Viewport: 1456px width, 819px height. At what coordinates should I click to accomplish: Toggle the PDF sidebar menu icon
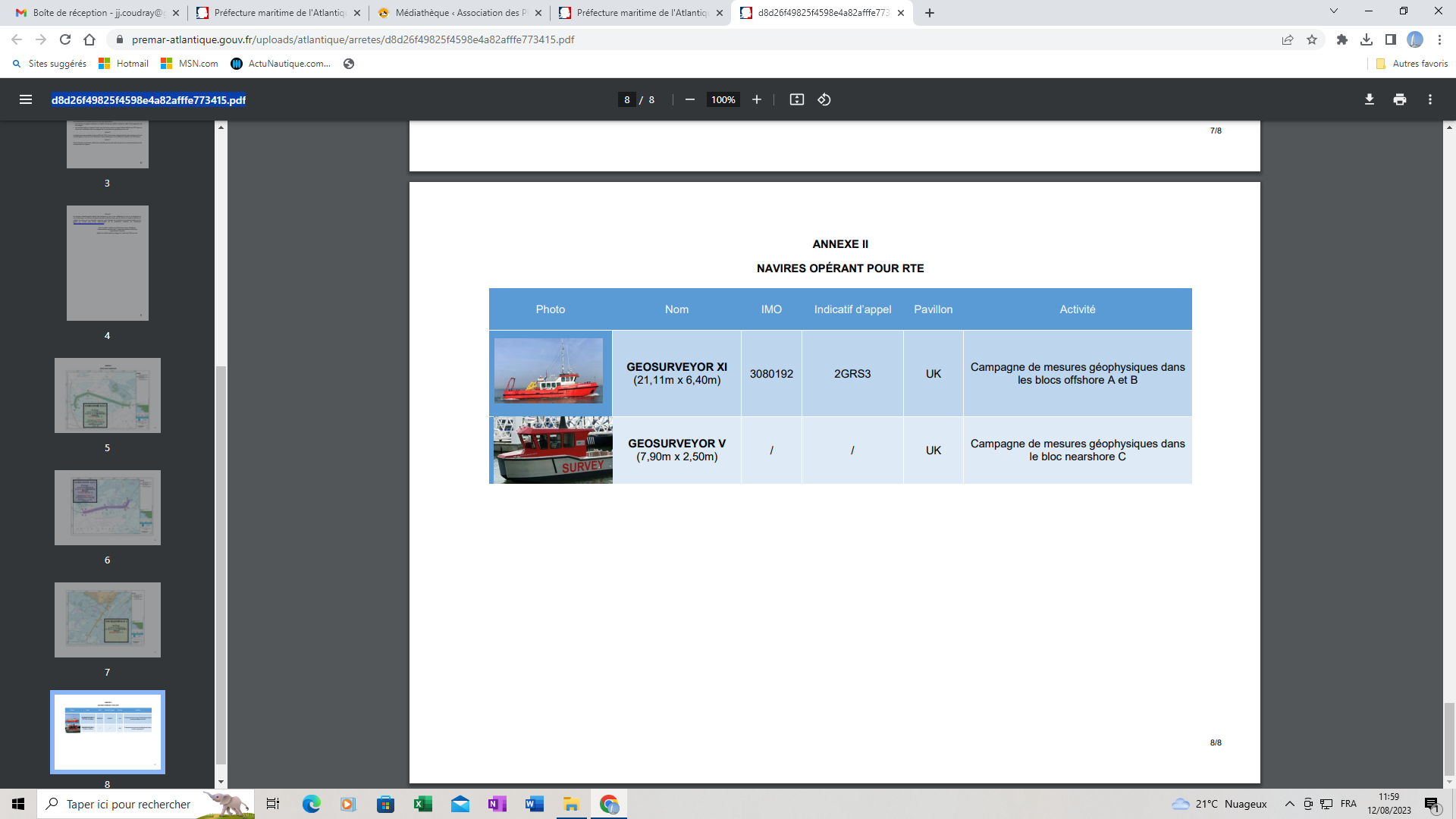pos(26,99)
